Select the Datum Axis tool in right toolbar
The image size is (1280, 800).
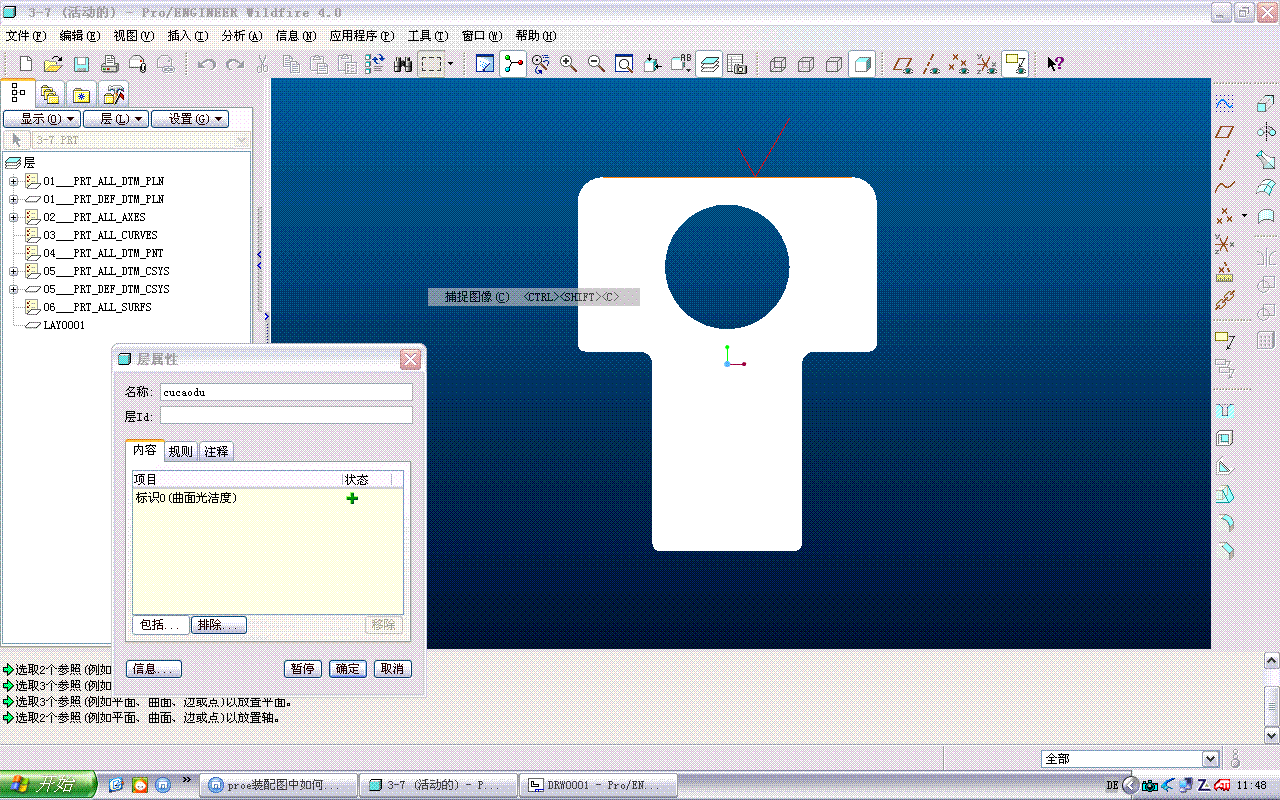point(1224,160)
